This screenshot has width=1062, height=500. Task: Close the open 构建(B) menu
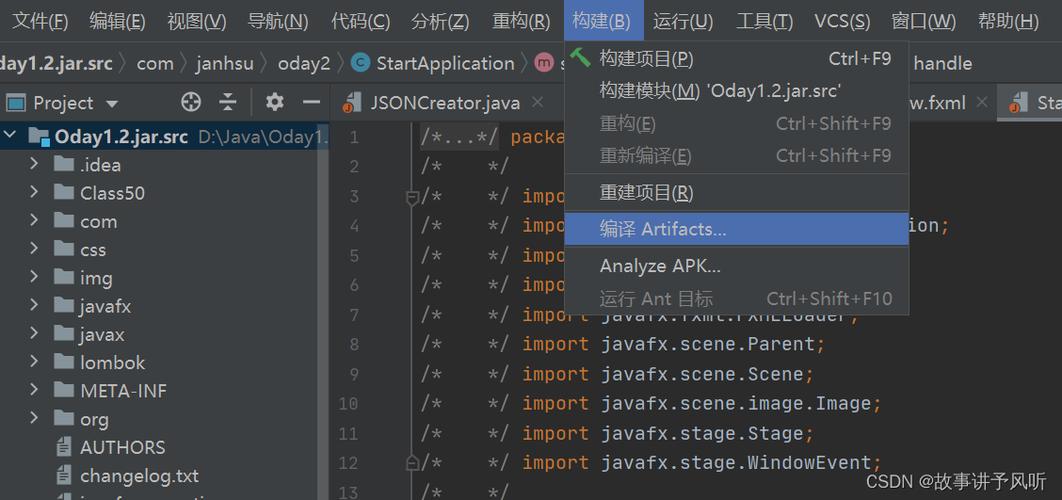click(603, 21)
